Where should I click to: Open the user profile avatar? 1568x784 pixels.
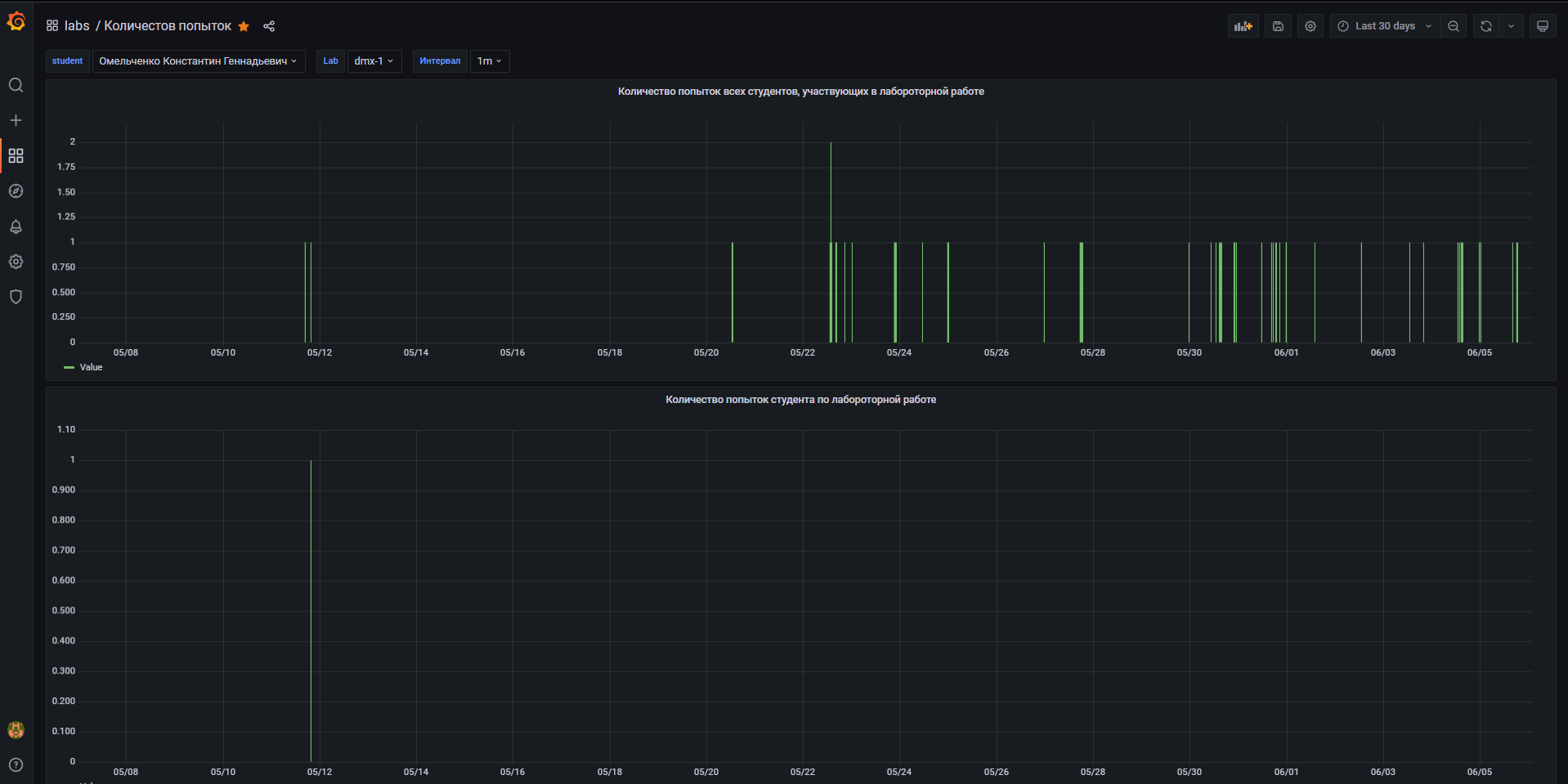16,730
